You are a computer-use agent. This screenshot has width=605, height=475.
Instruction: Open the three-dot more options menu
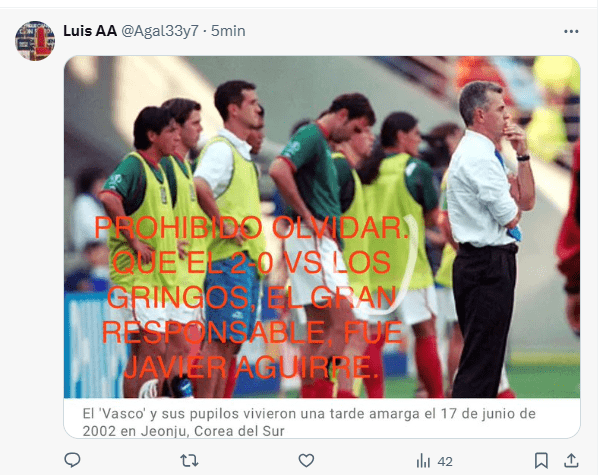(571, 31)
